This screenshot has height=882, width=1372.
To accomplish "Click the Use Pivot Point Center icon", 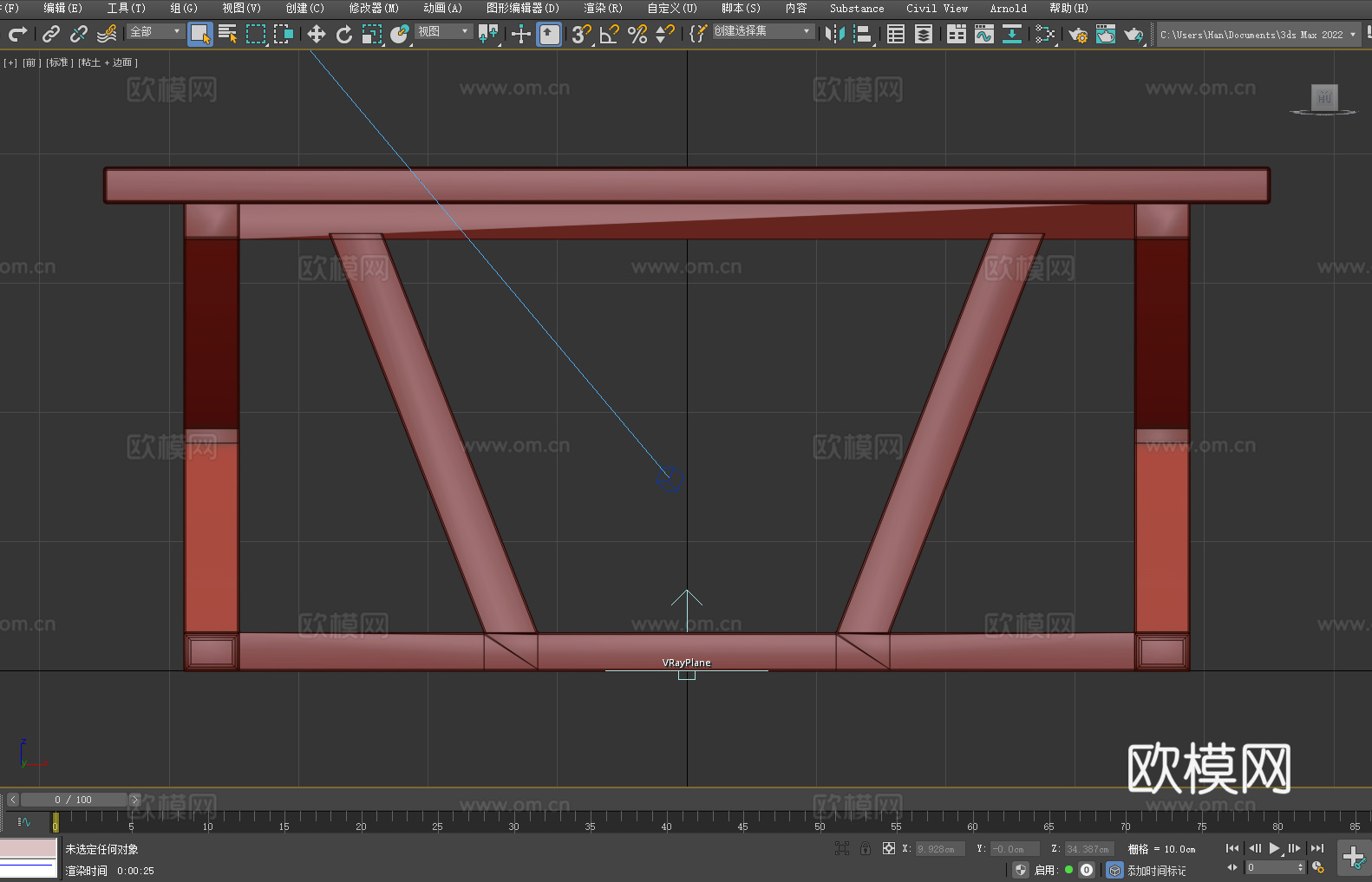I will (x=488, y=34).
